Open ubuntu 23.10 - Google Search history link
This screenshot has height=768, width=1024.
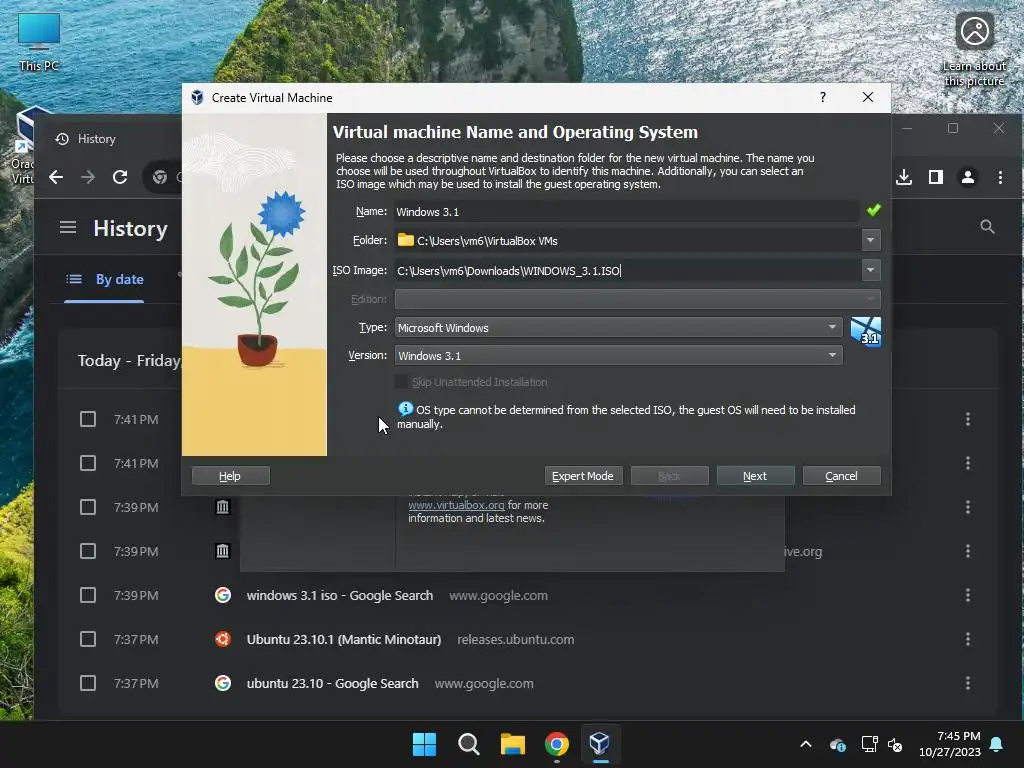[332, 684]
